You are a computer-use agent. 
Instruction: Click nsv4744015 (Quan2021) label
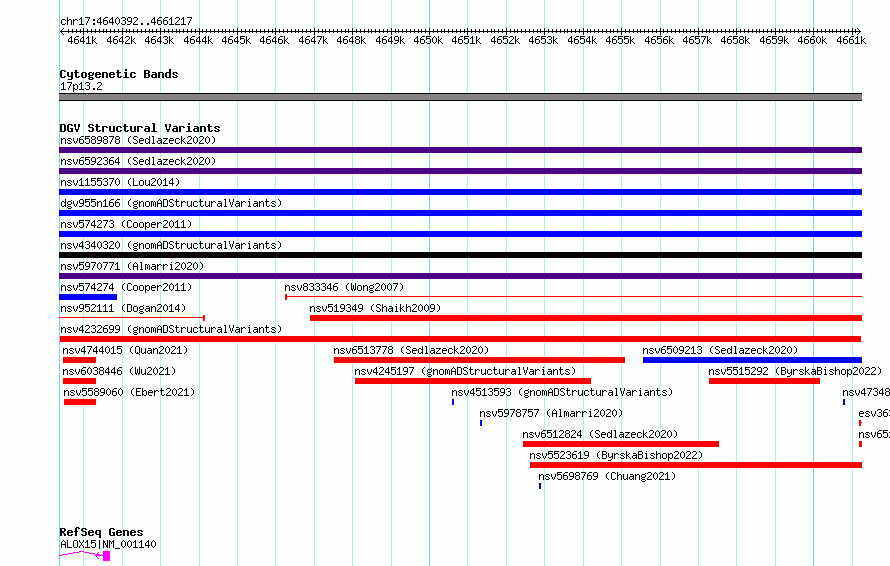coord(125,350)
